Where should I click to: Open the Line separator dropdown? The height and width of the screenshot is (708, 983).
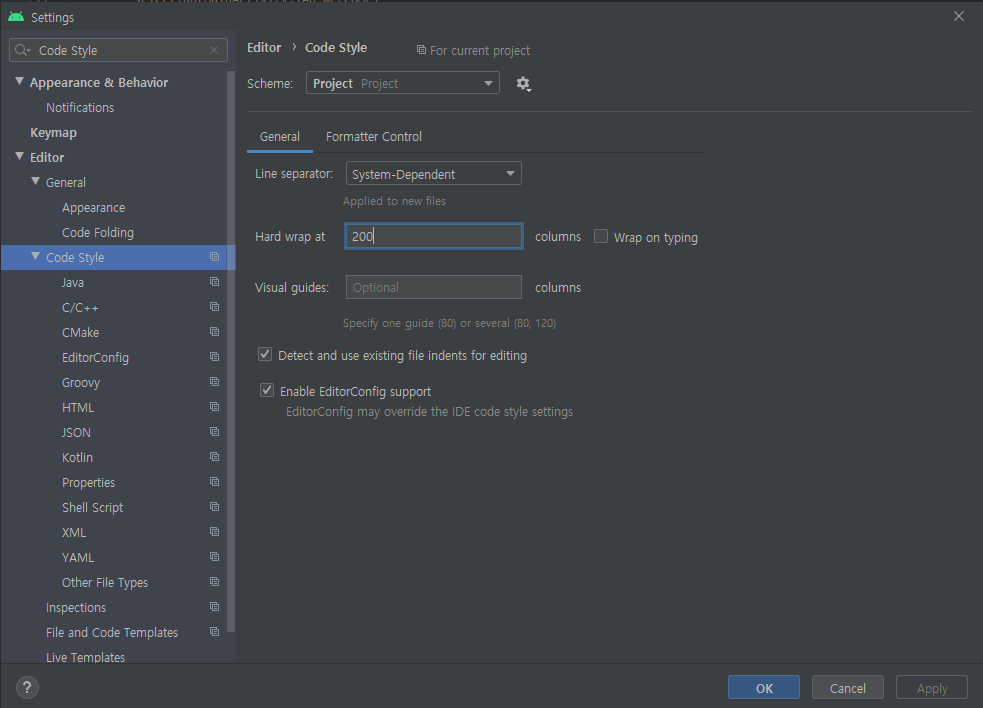(433, 172)
